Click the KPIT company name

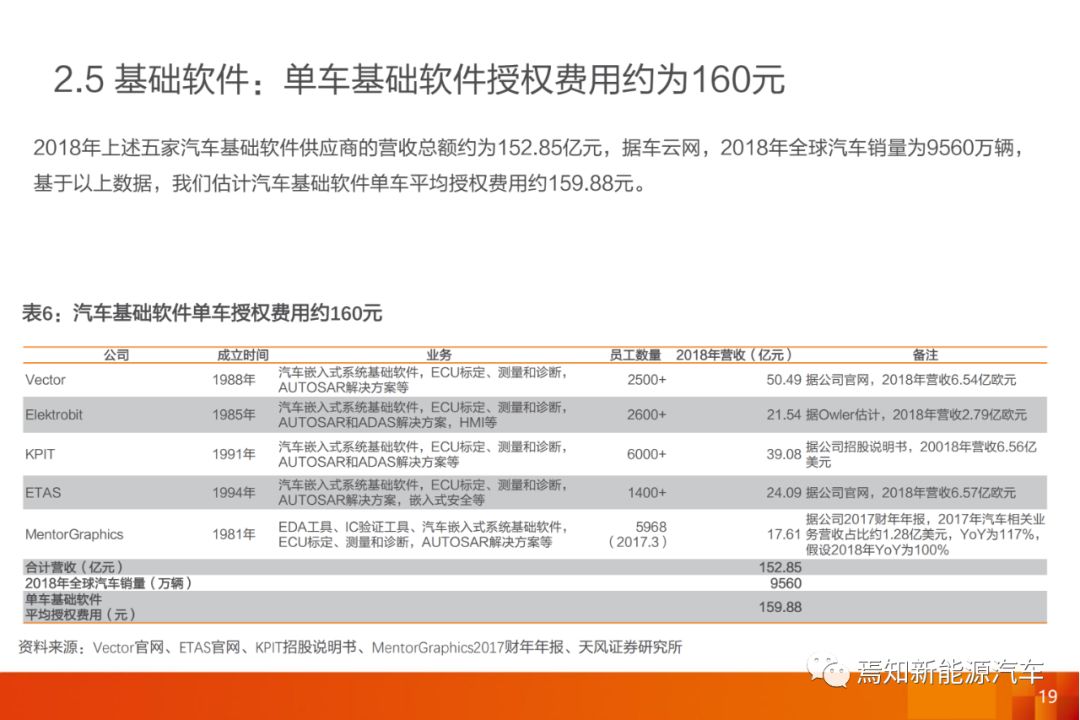coord(40,454)
